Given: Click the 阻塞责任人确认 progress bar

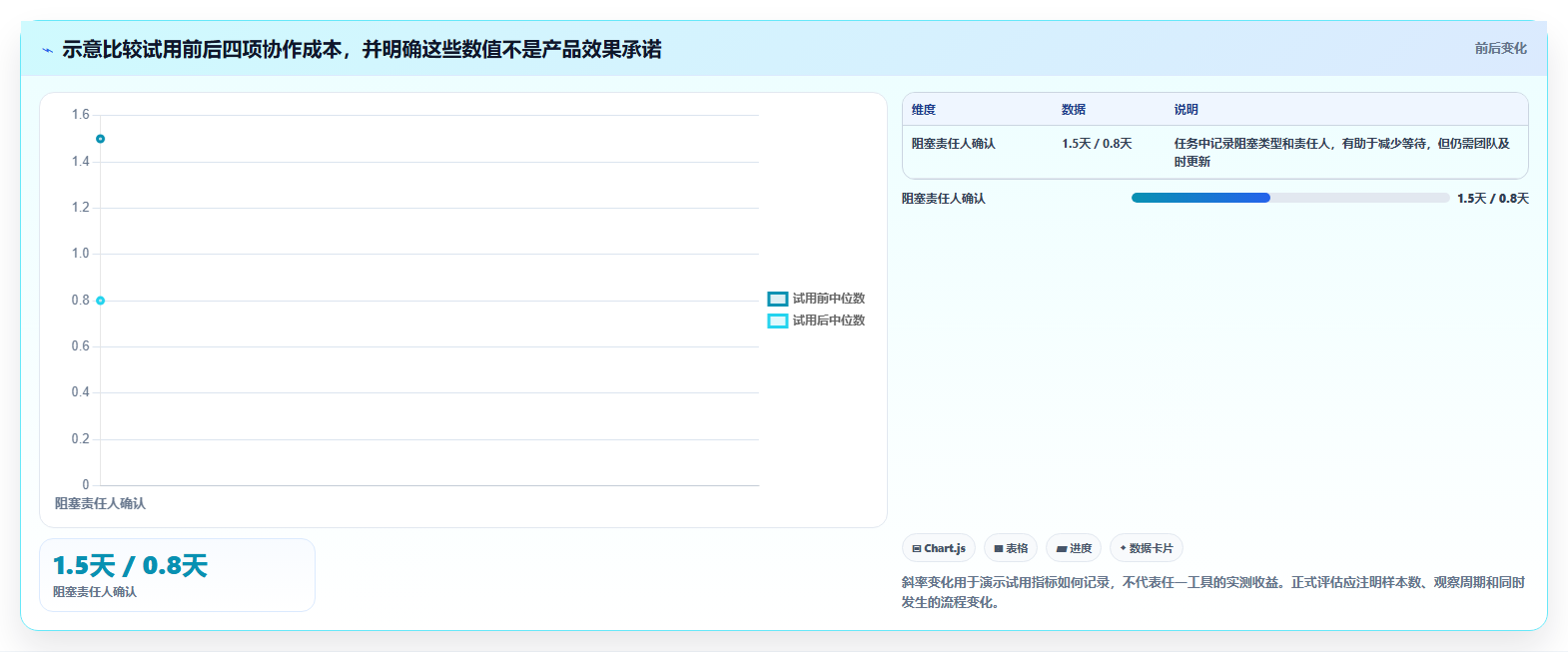Looking at the screenshot, I should point(1289,198).
